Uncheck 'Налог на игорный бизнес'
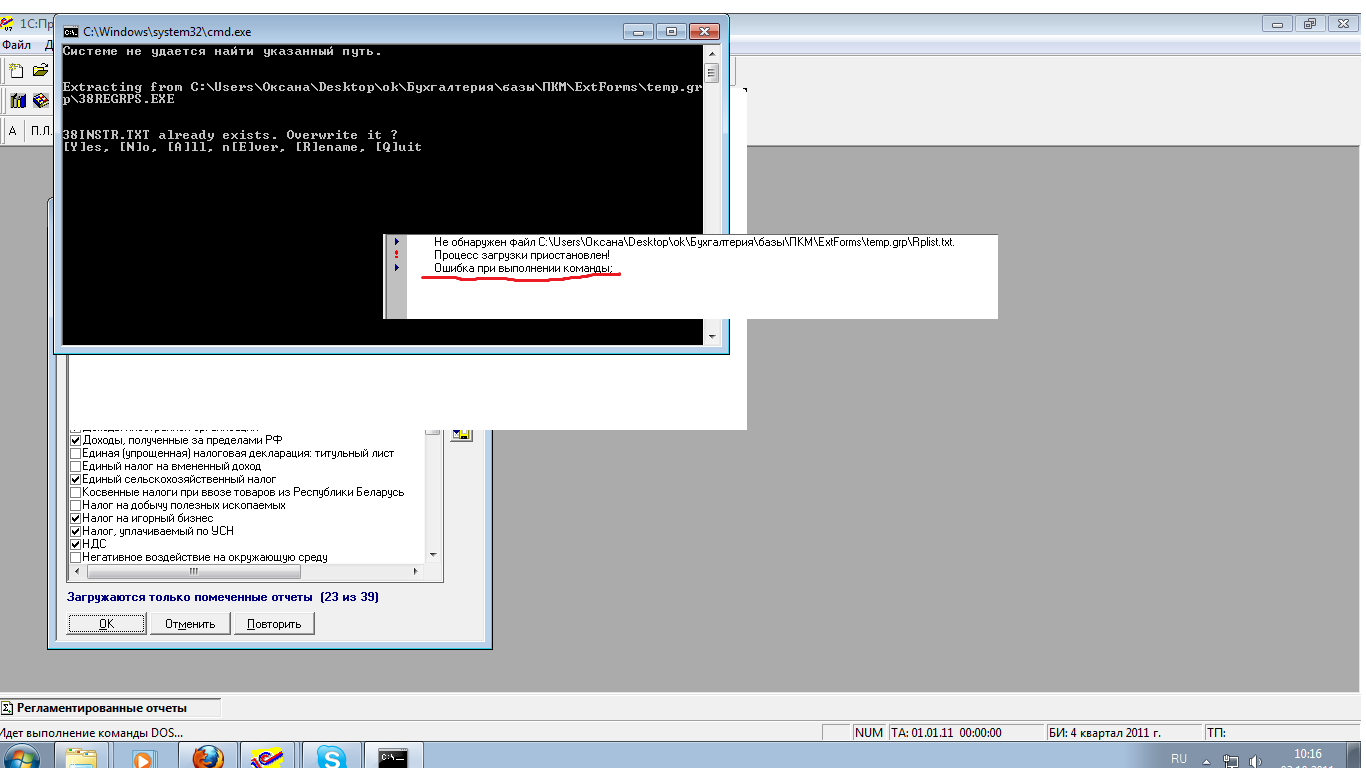Image resolution: width=1366 pixels, height=768 pixels. 75,518
